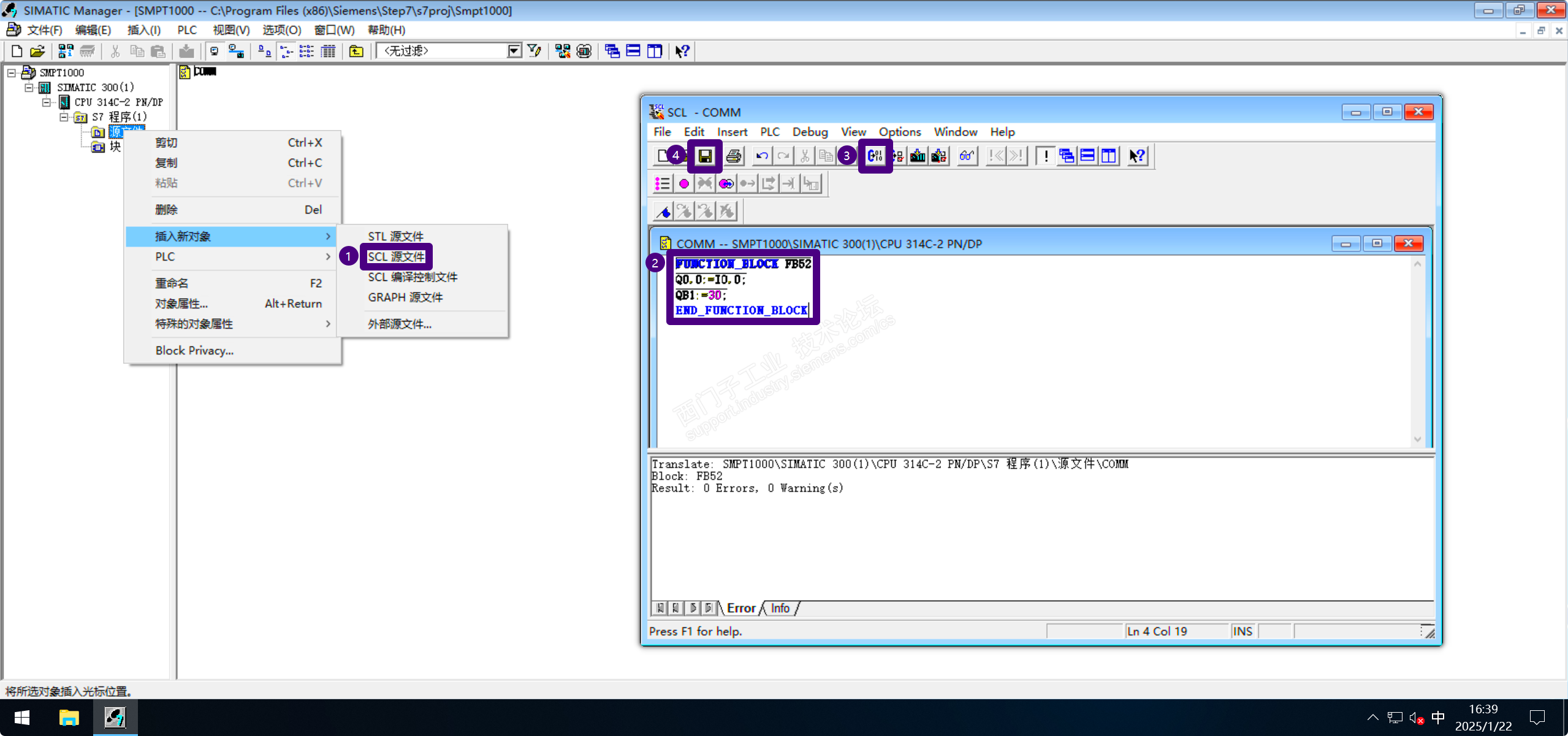Open the Debug menu in SCL
Image resolution: width=1568 pixels, height=736 pixels.
809,132
